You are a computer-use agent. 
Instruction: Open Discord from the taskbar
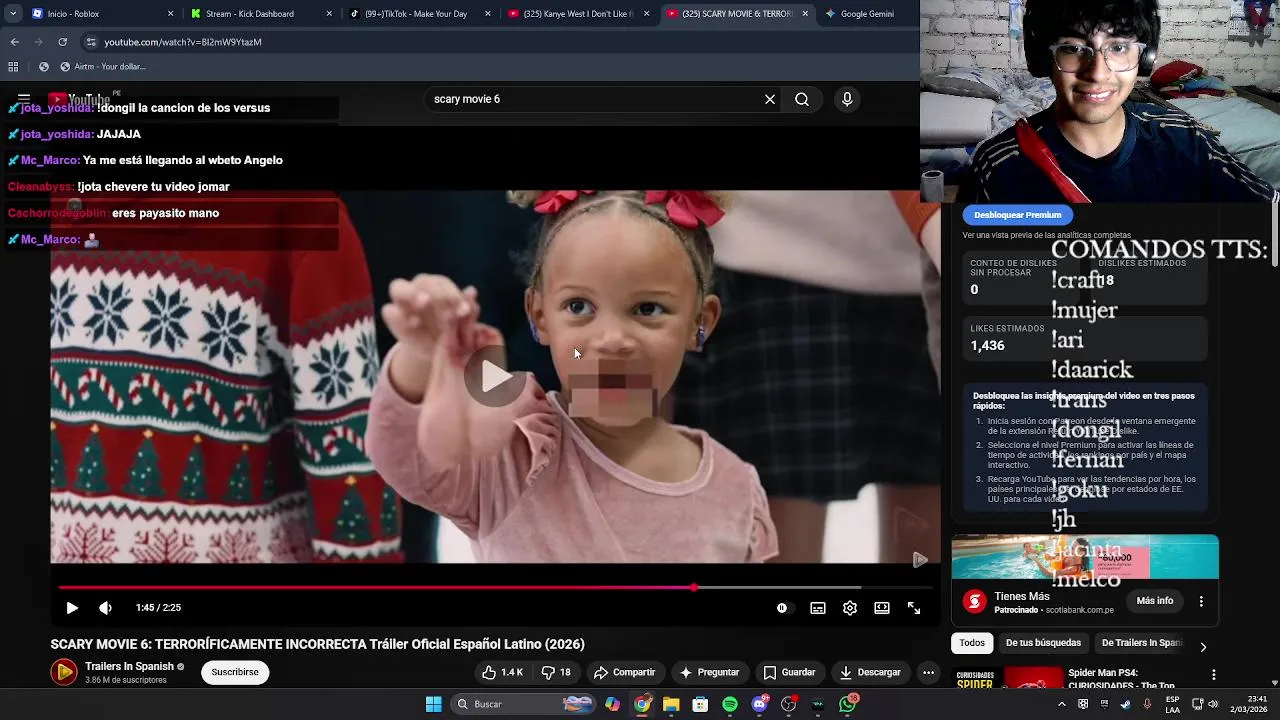759,704
